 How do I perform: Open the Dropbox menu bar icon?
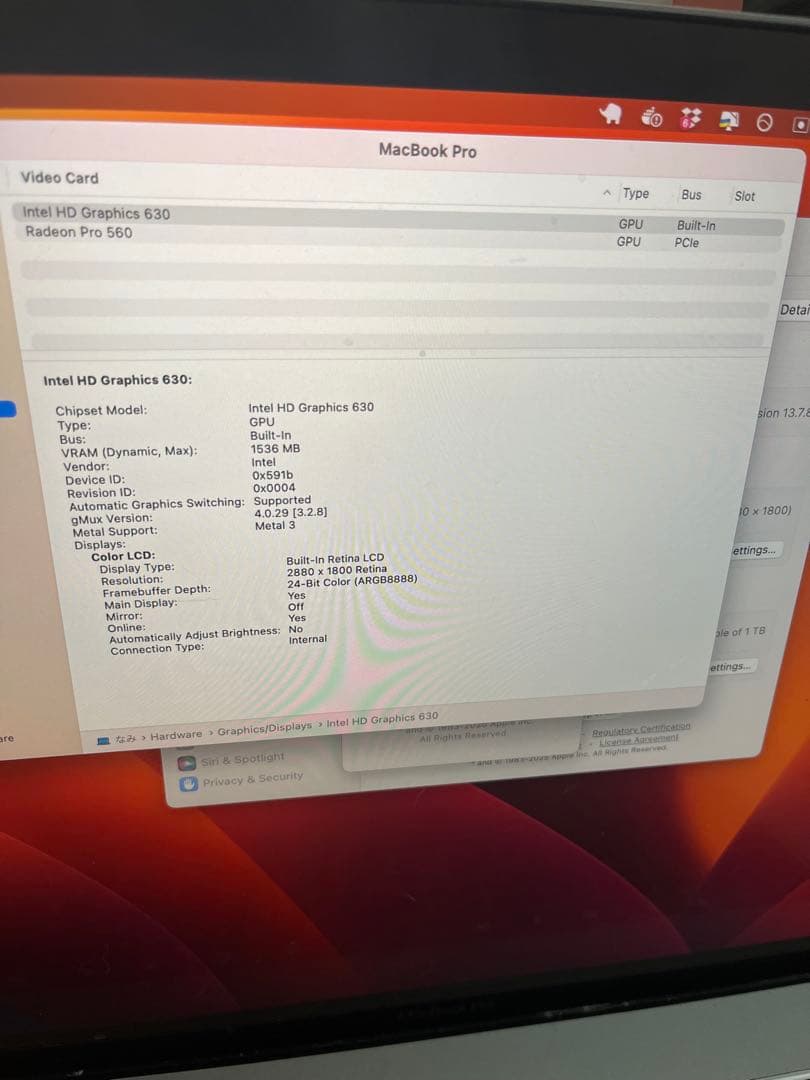(x=690, y=119)
